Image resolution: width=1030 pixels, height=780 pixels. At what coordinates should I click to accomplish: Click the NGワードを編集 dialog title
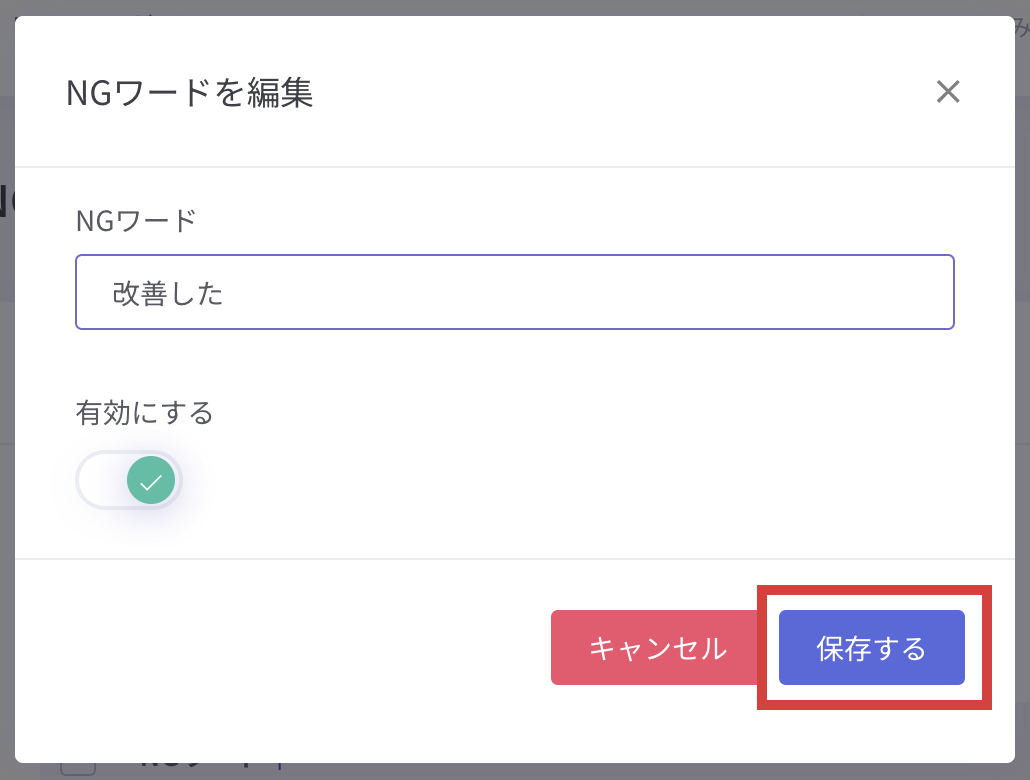pyautogui.click(x=189, y=93)
